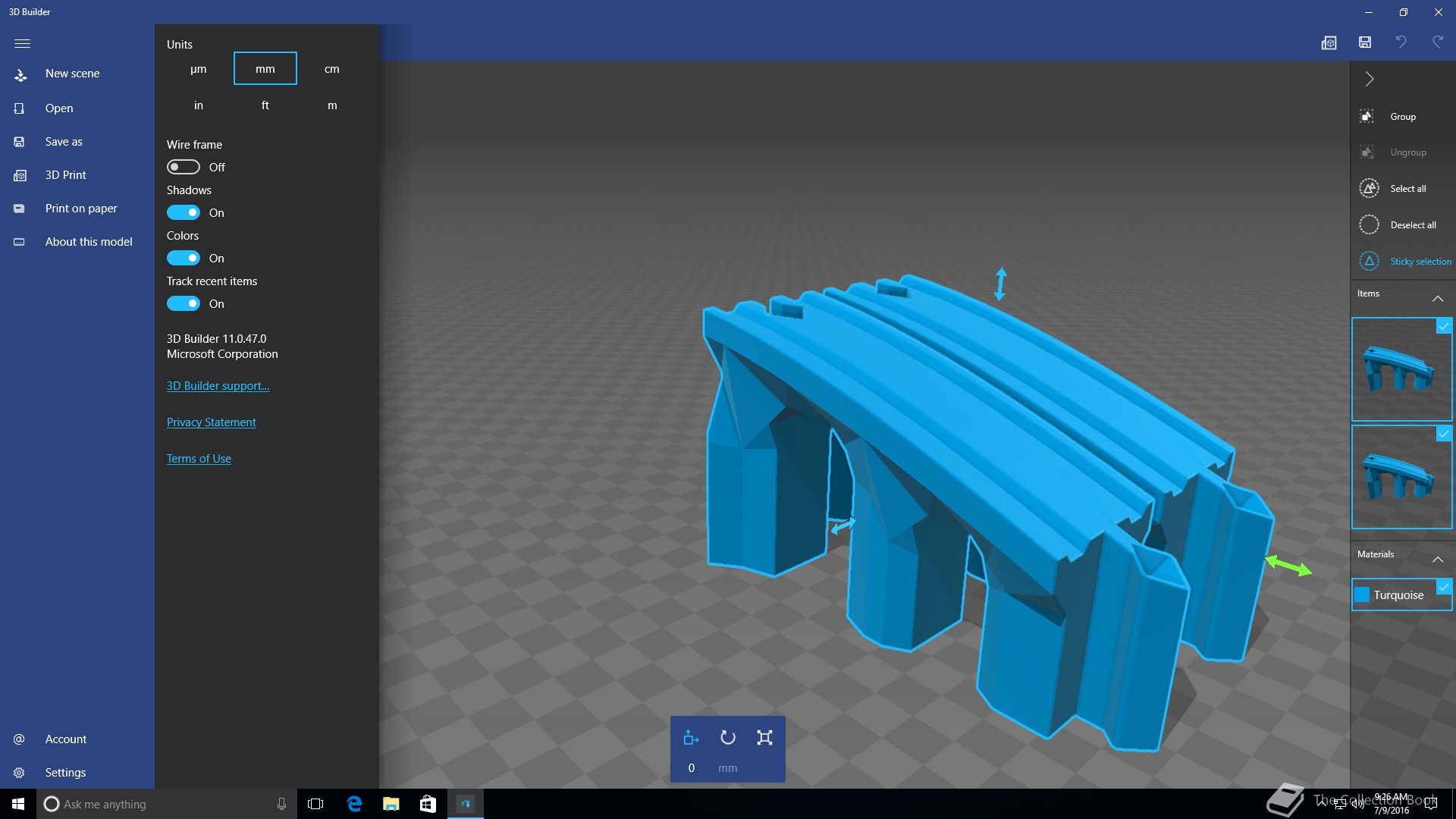
Task: Disable the Track recent items toggle
Action: 183,303
